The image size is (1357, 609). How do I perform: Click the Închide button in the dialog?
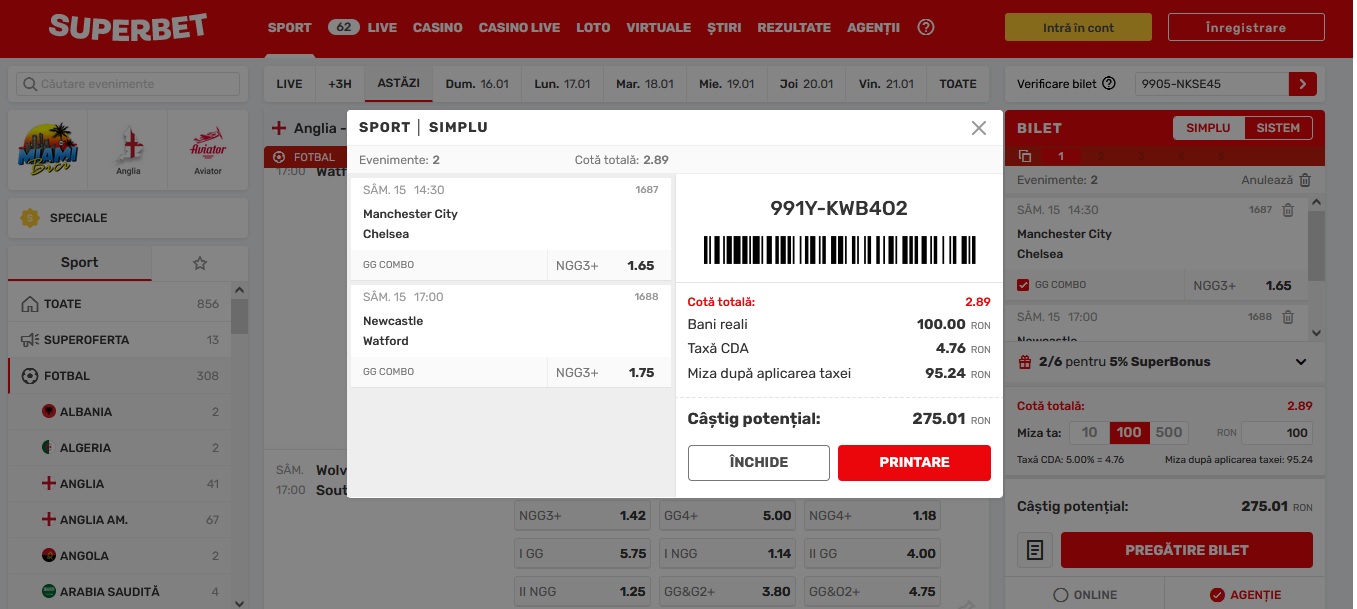coord(759,463)
